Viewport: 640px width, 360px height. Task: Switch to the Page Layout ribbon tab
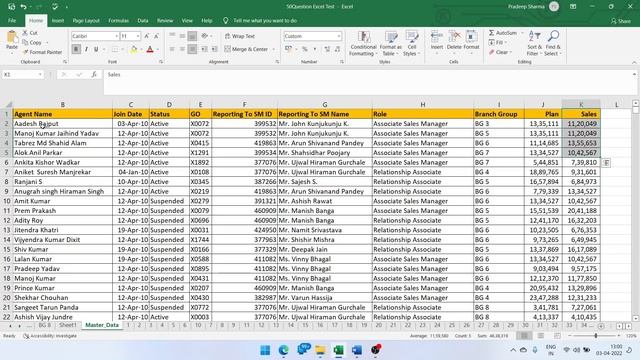point(86,20)
